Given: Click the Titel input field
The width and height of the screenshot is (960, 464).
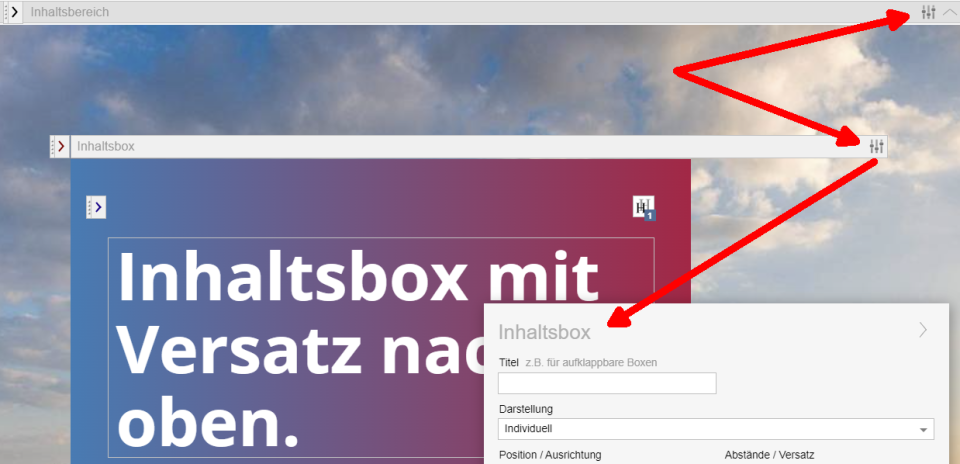Looking at the screenshot, I should pyautogui.click(x=607, y=383).
